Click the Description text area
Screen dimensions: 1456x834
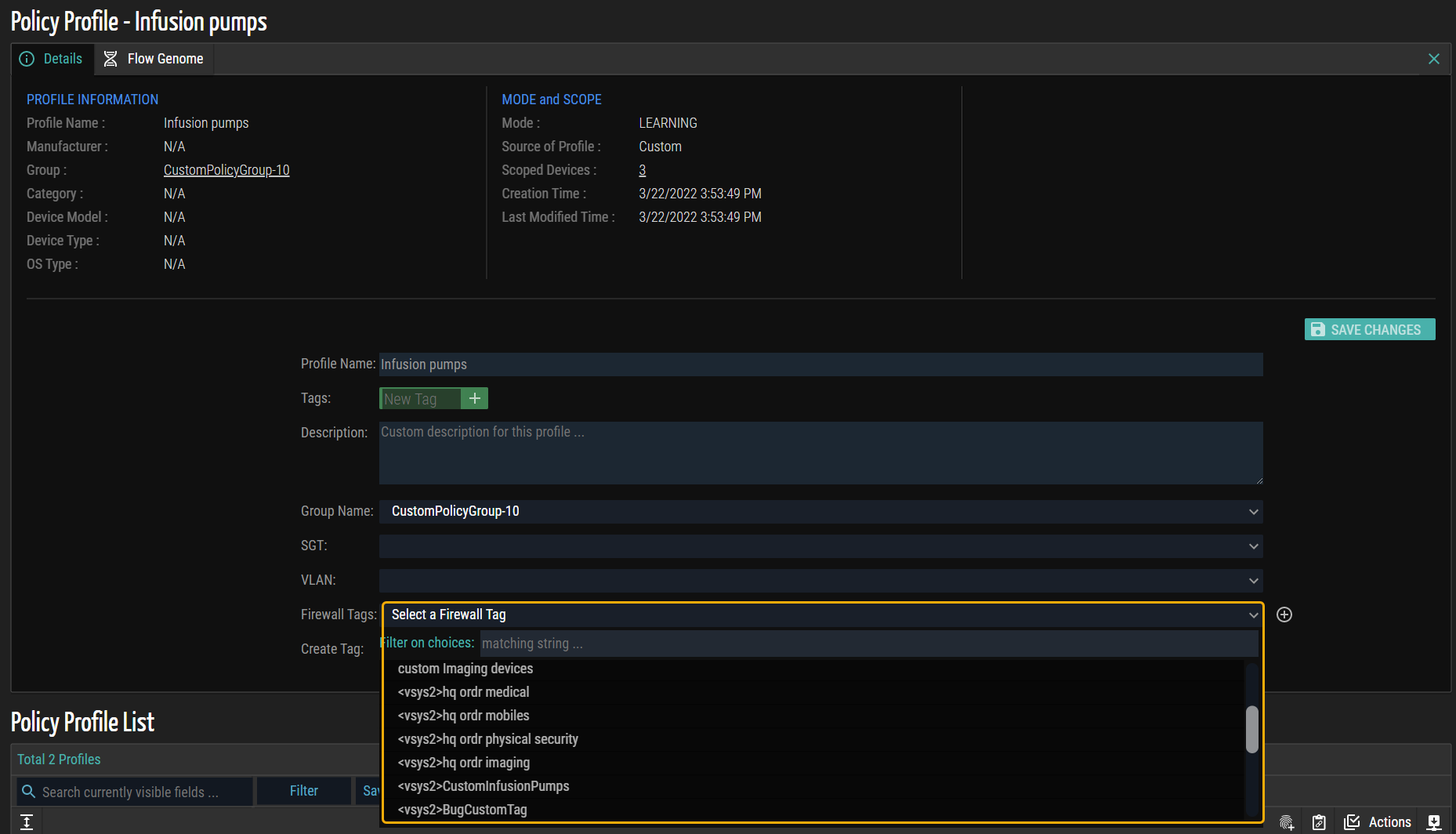pos(820,453)
